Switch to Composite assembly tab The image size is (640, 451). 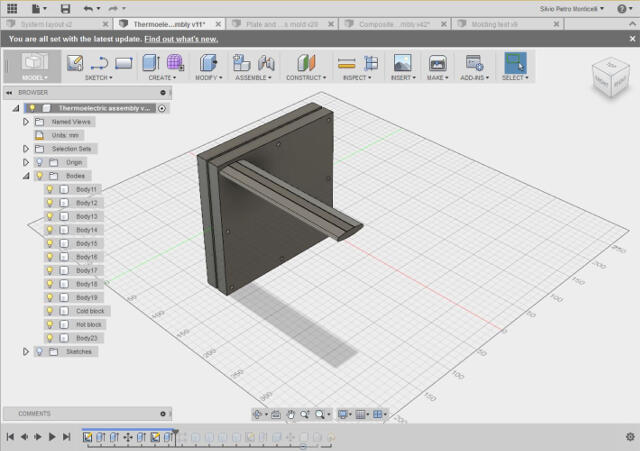pos(394,24)
